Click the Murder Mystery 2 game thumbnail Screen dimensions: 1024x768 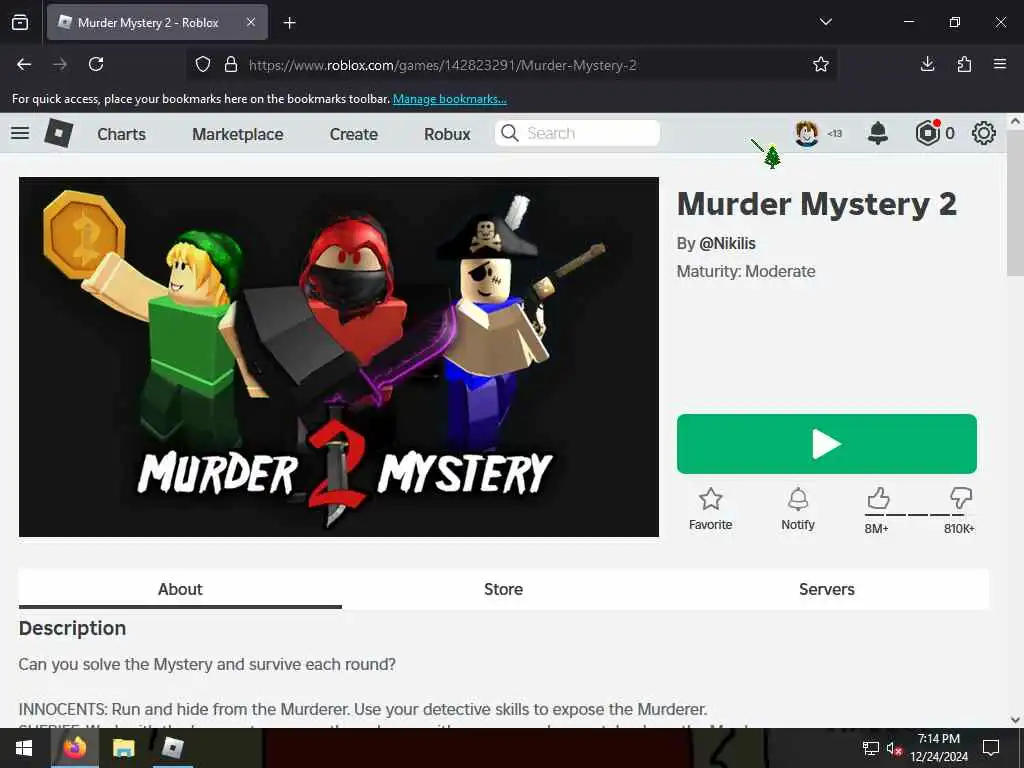click(x=339, y=357)
